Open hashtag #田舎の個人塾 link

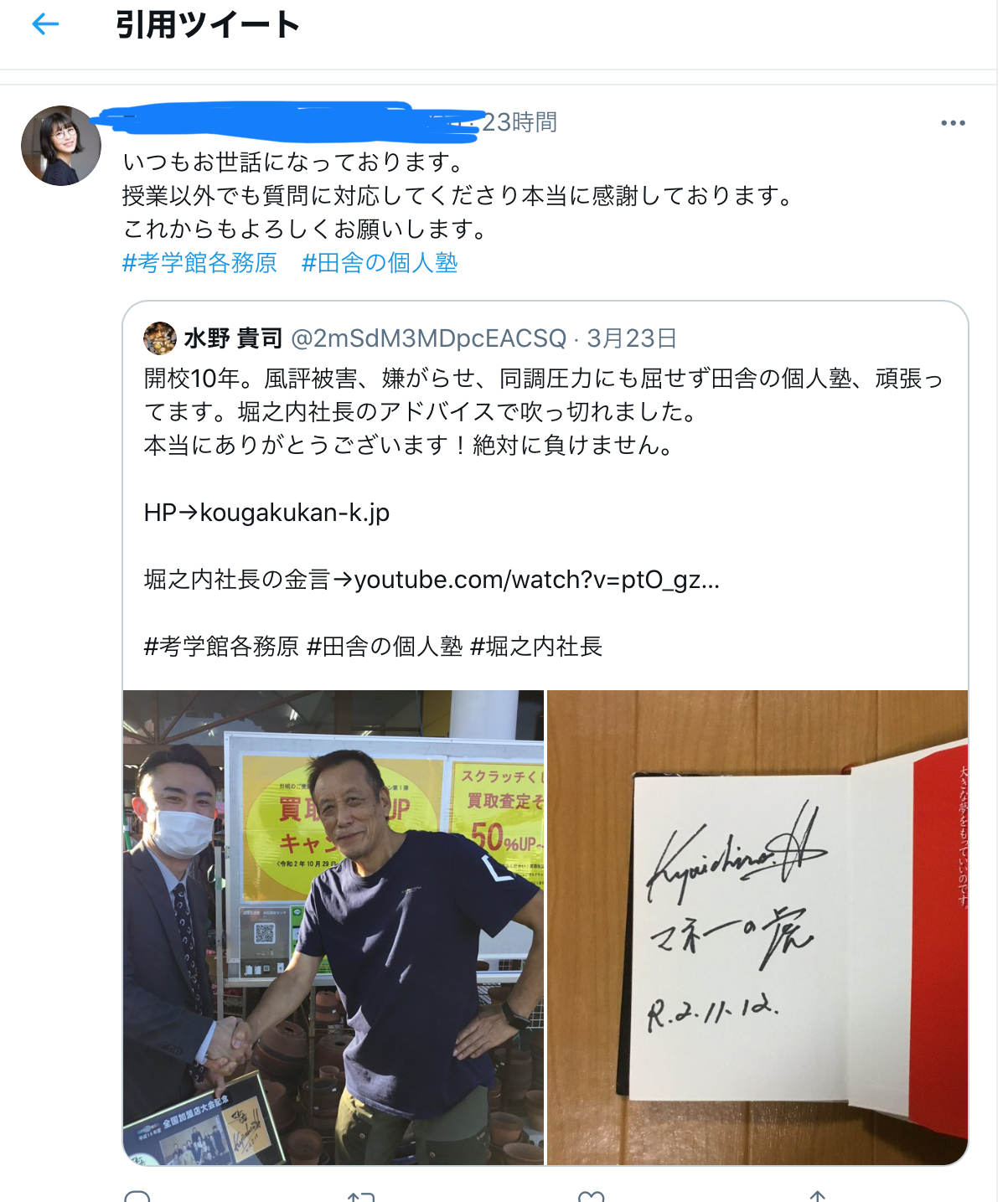[380, 263]
